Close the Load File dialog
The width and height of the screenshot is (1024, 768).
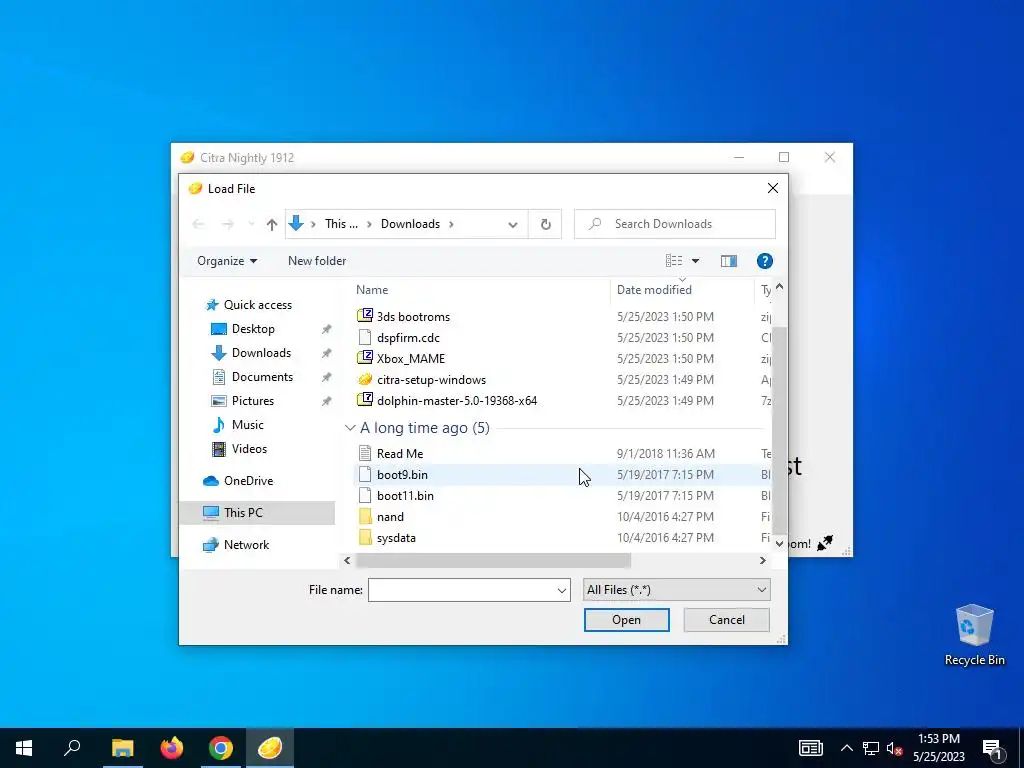coord(773,188)
